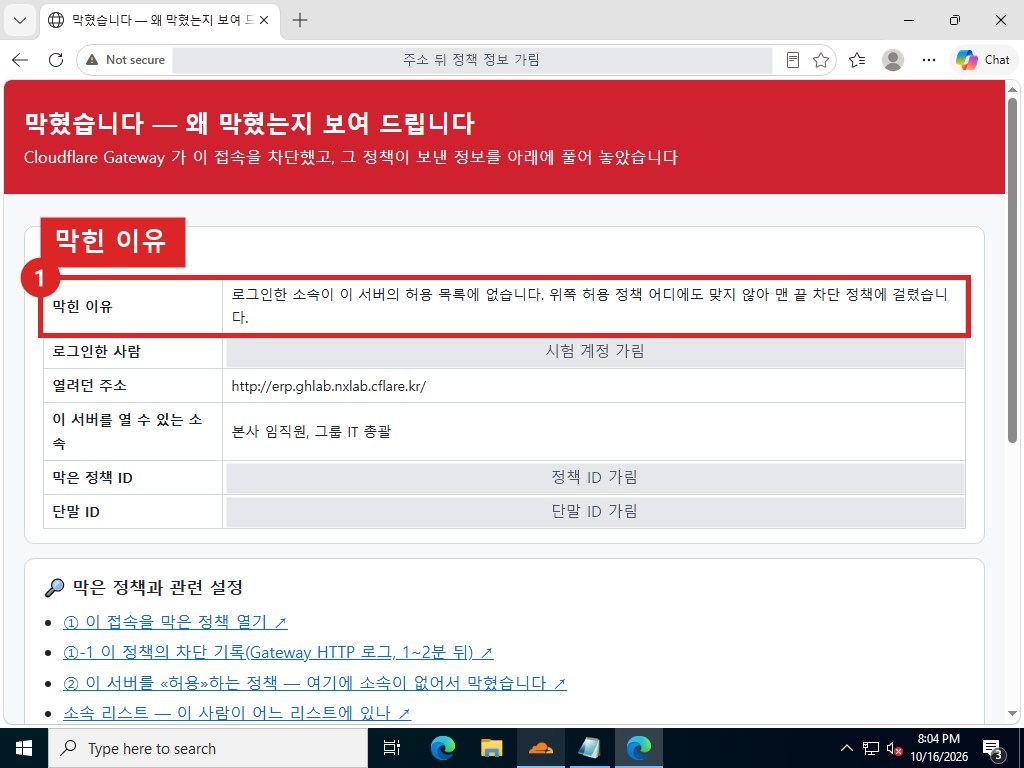1024x768 pixels.
Task: Add page to favorites with star icon
Action: point(821,60)
